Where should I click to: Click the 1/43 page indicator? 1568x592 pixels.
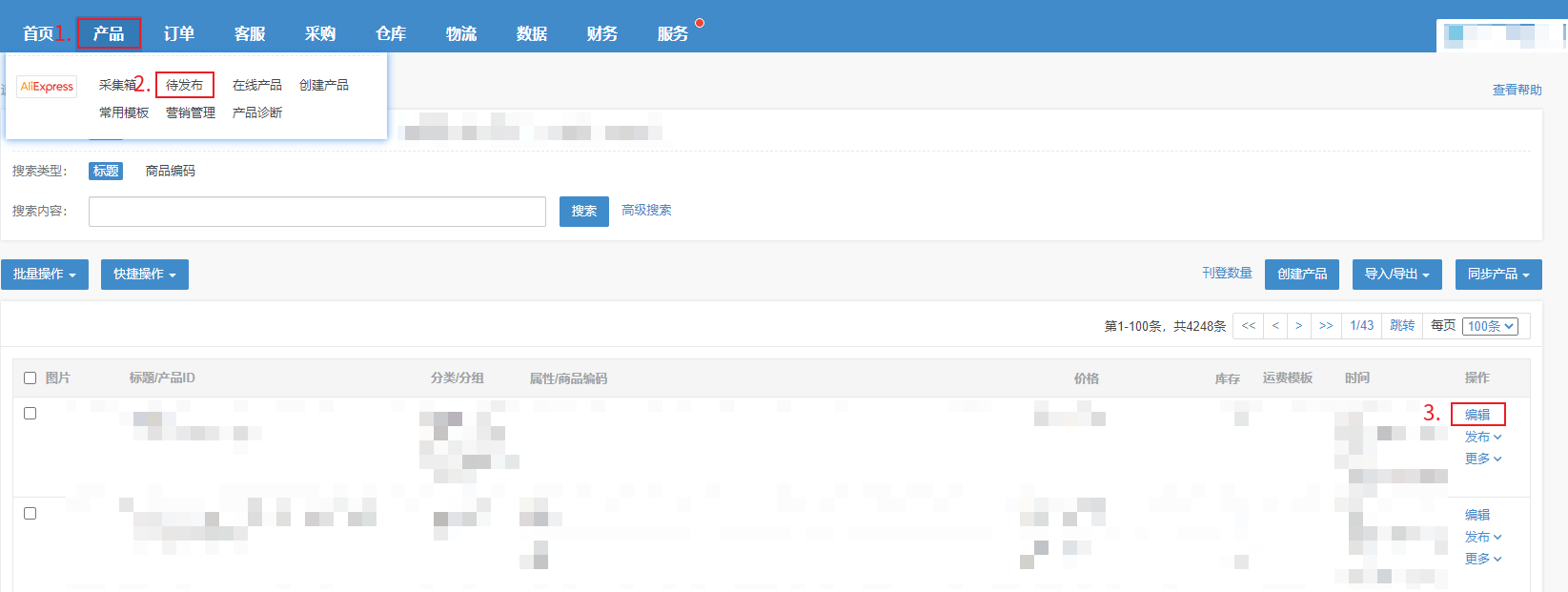(x=1362, y=326)
